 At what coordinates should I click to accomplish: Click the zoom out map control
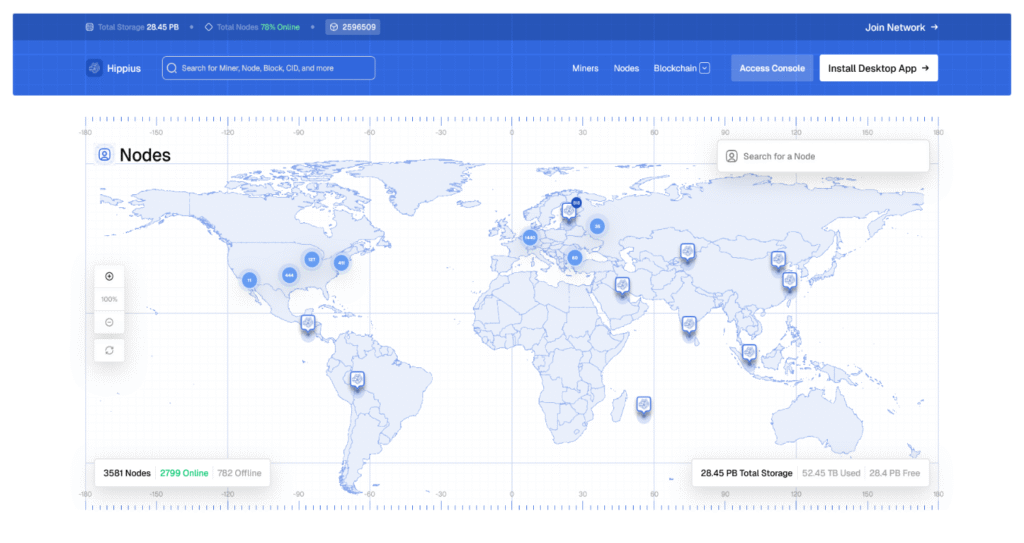pyautogui.click(x=109, y=322)
